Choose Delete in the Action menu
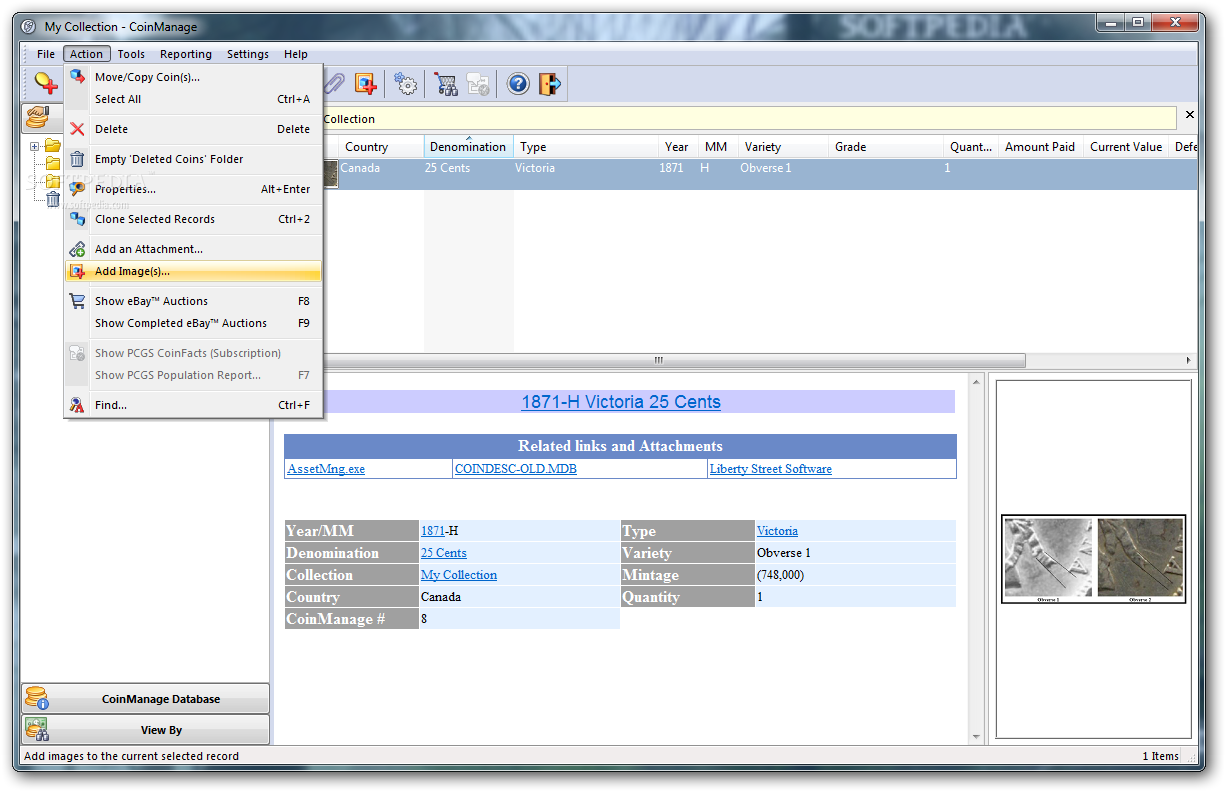Screen dimensions: 1226x792 click(193, 129)
